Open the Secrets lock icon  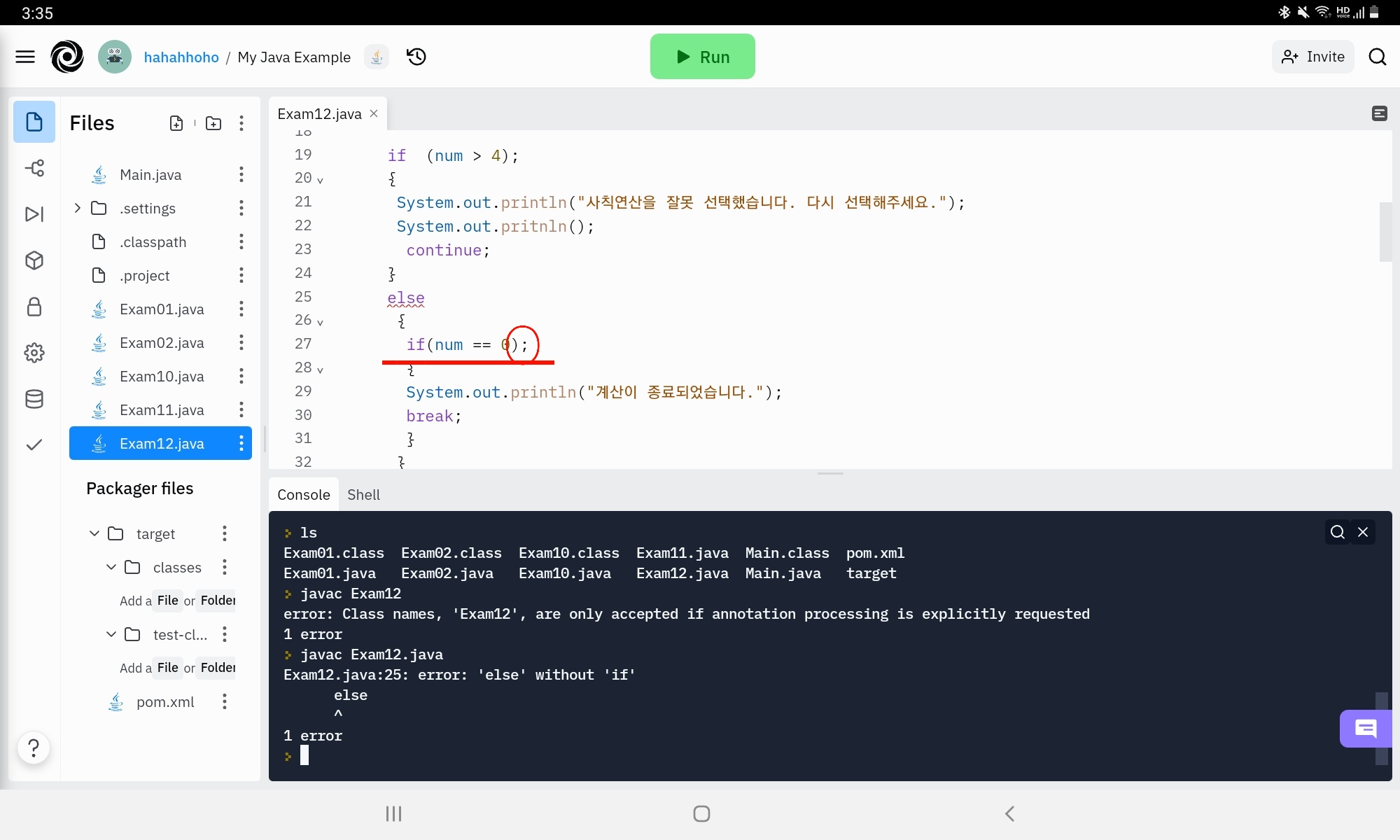pos(34,307)
